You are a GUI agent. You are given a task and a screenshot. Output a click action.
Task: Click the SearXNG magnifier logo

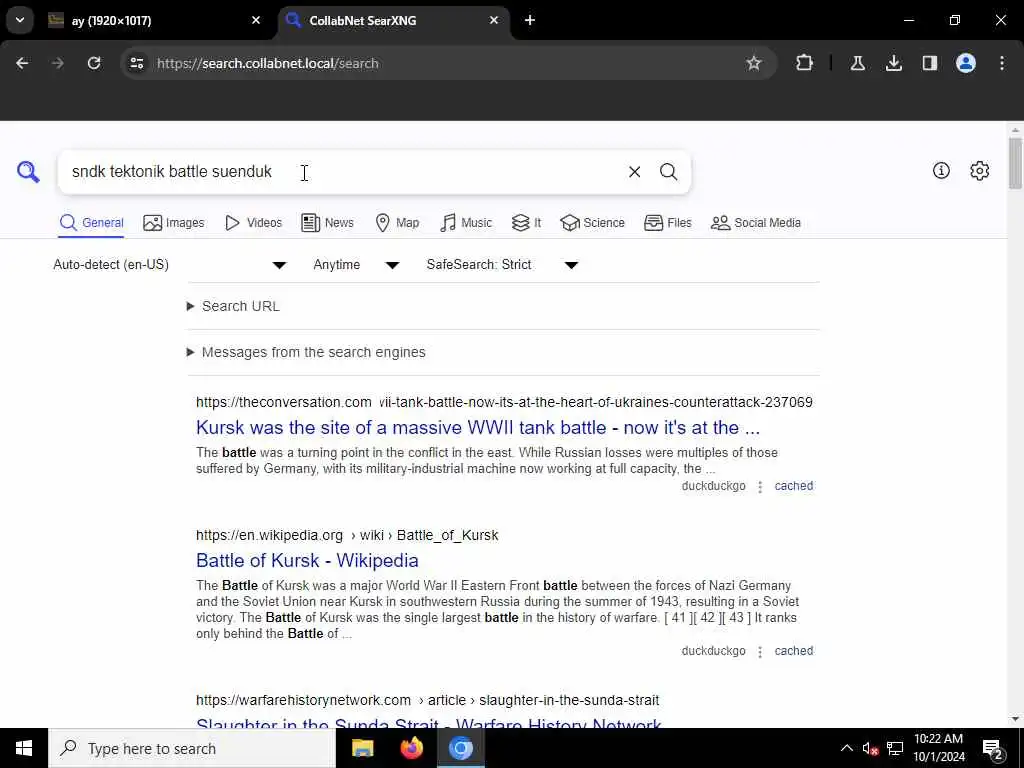coord(28,172)
